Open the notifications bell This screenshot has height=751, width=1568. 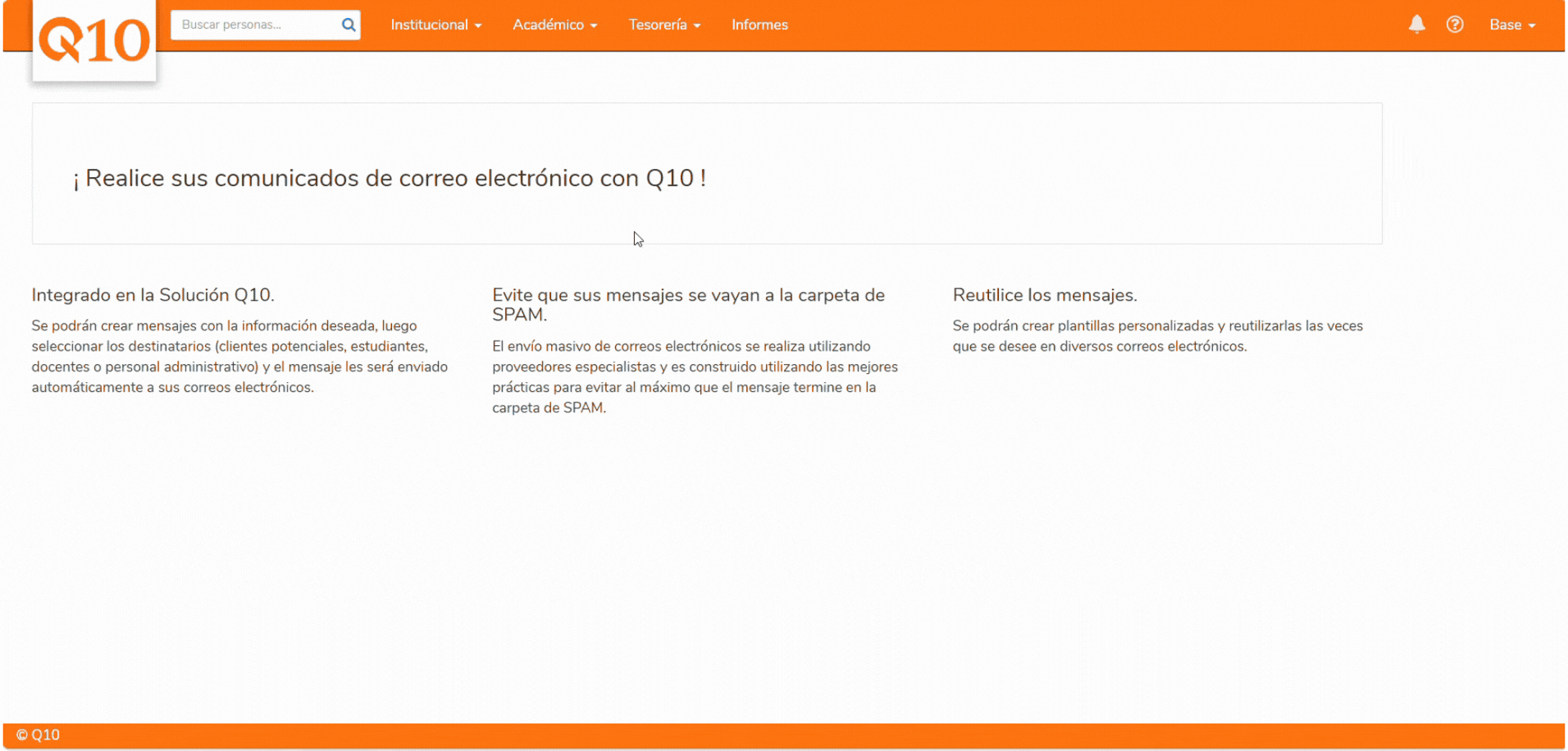(1416, 25)
